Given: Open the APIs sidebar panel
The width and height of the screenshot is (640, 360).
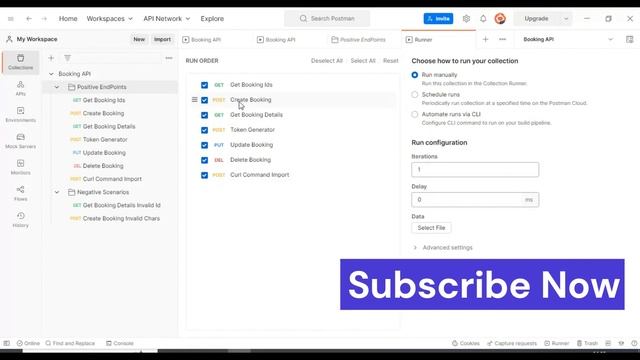Looking at the screenshot, I should [x=20, y=89].
